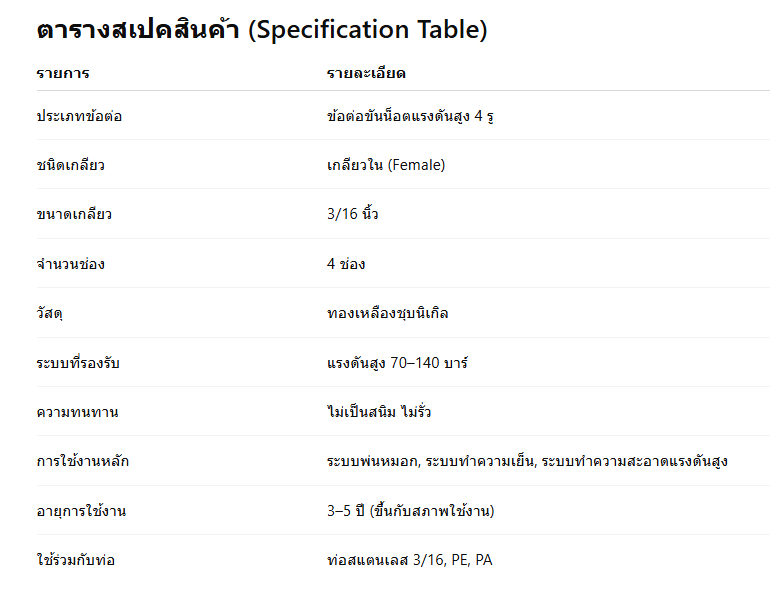Select the "ระบบที่รองรับ" row label

pyautogui.click(x=78, y=362)
